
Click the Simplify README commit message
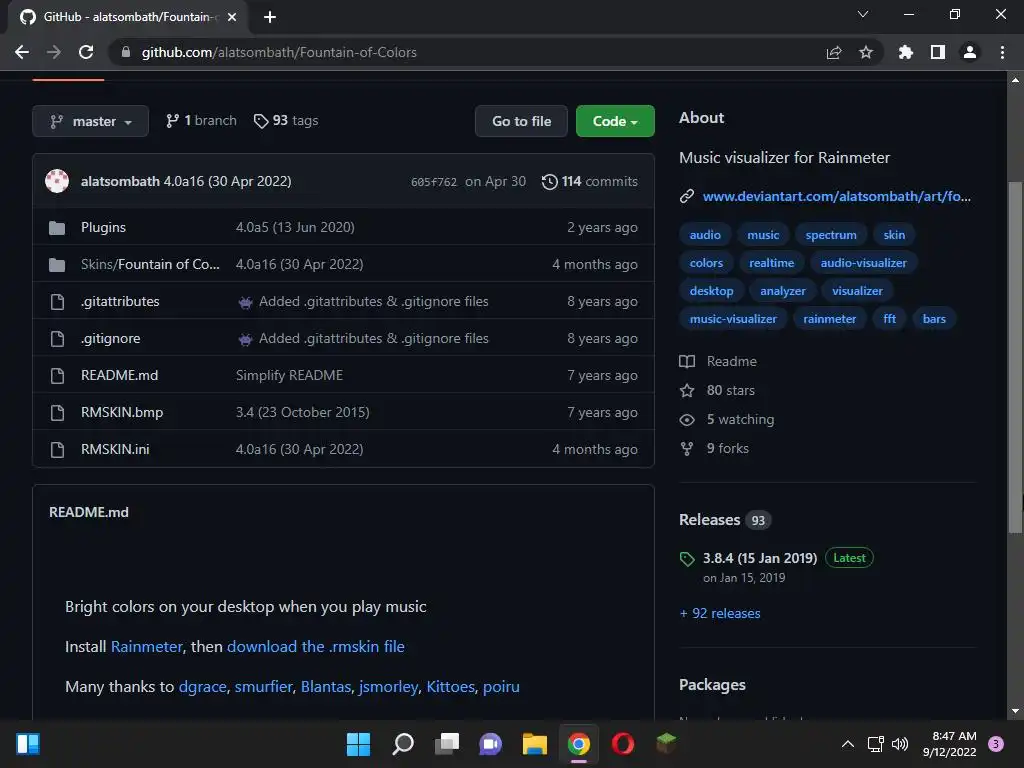click(289, 376)
